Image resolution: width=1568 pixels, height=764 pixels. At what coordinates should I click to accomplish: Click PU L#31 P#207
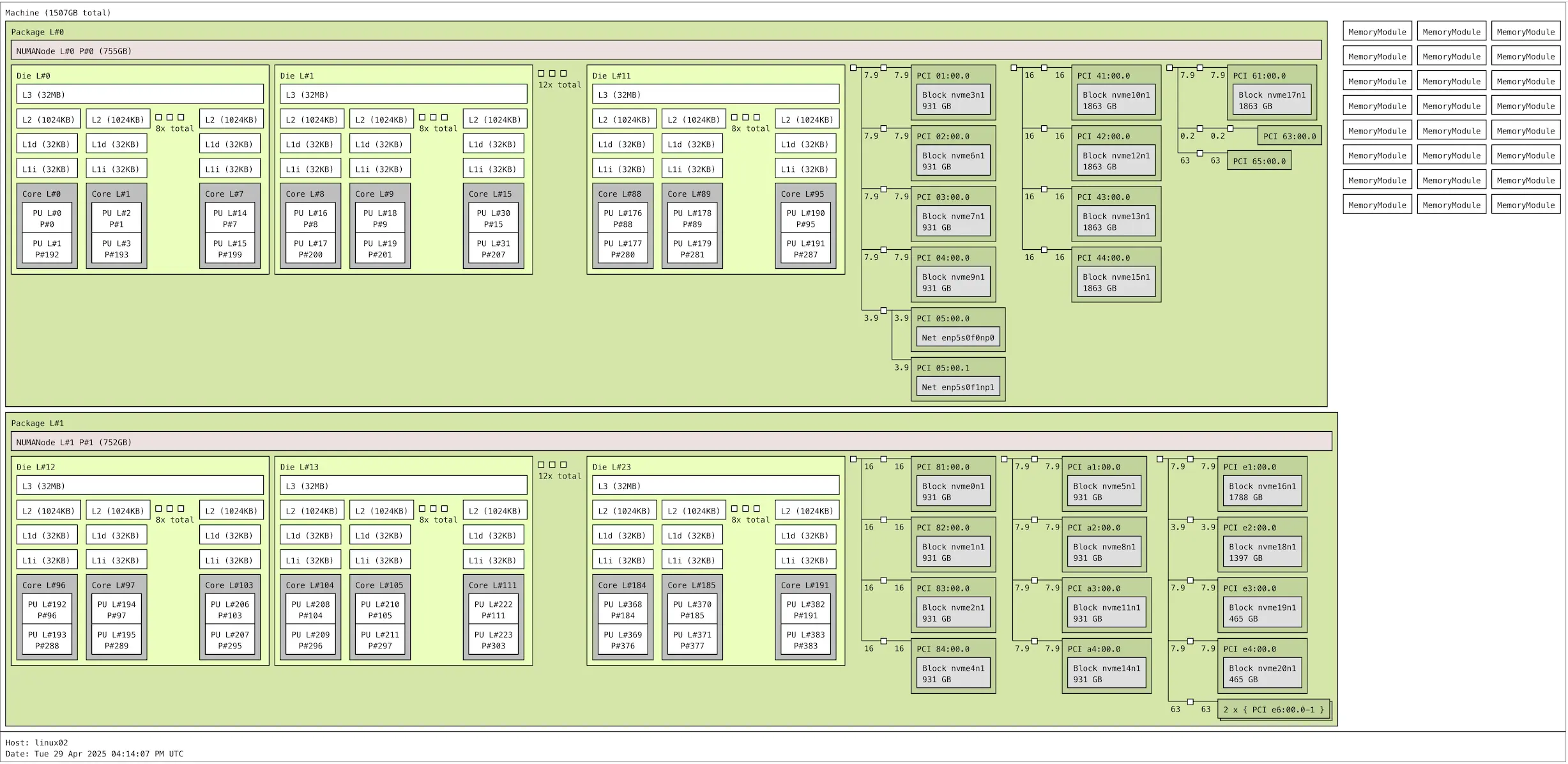point(494,248)
